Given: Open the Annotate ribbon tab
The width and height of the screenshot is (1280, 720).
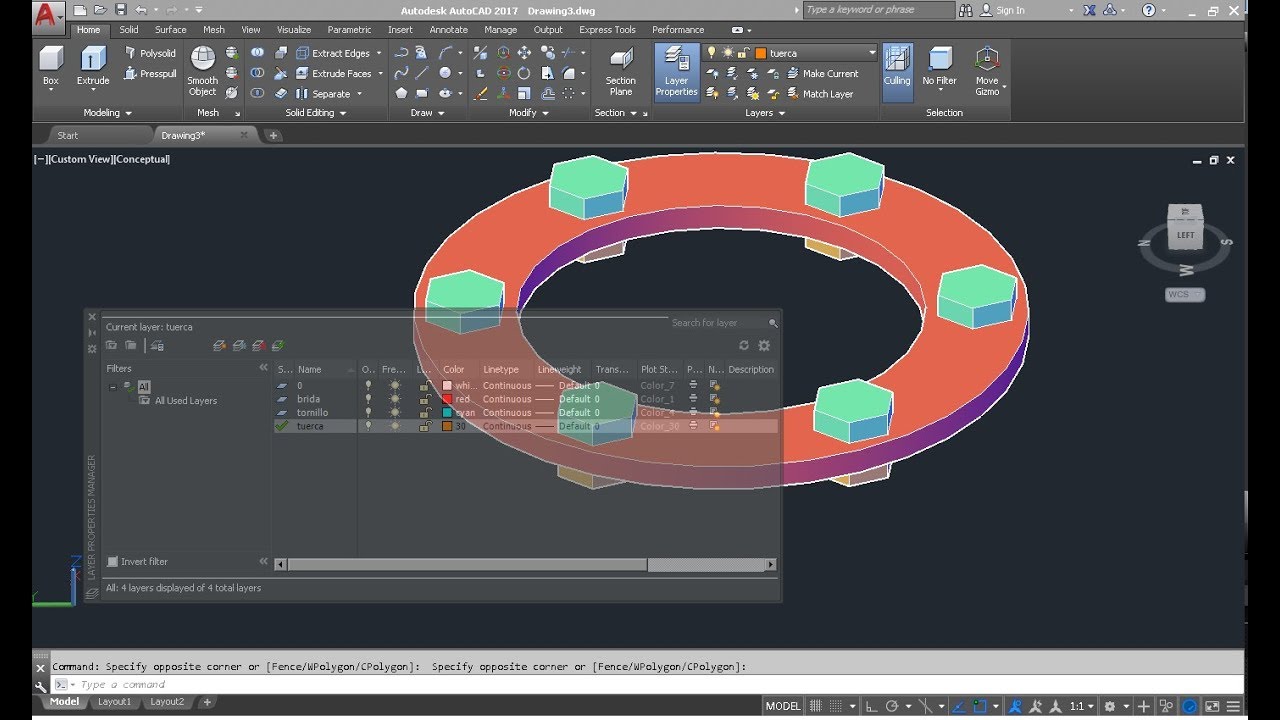Looking at the screenshot, I should tap(449, 30).
